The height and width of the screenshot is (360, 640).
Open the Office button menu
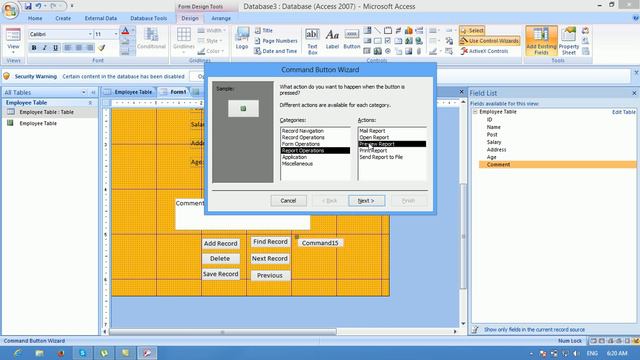(10, 10)
